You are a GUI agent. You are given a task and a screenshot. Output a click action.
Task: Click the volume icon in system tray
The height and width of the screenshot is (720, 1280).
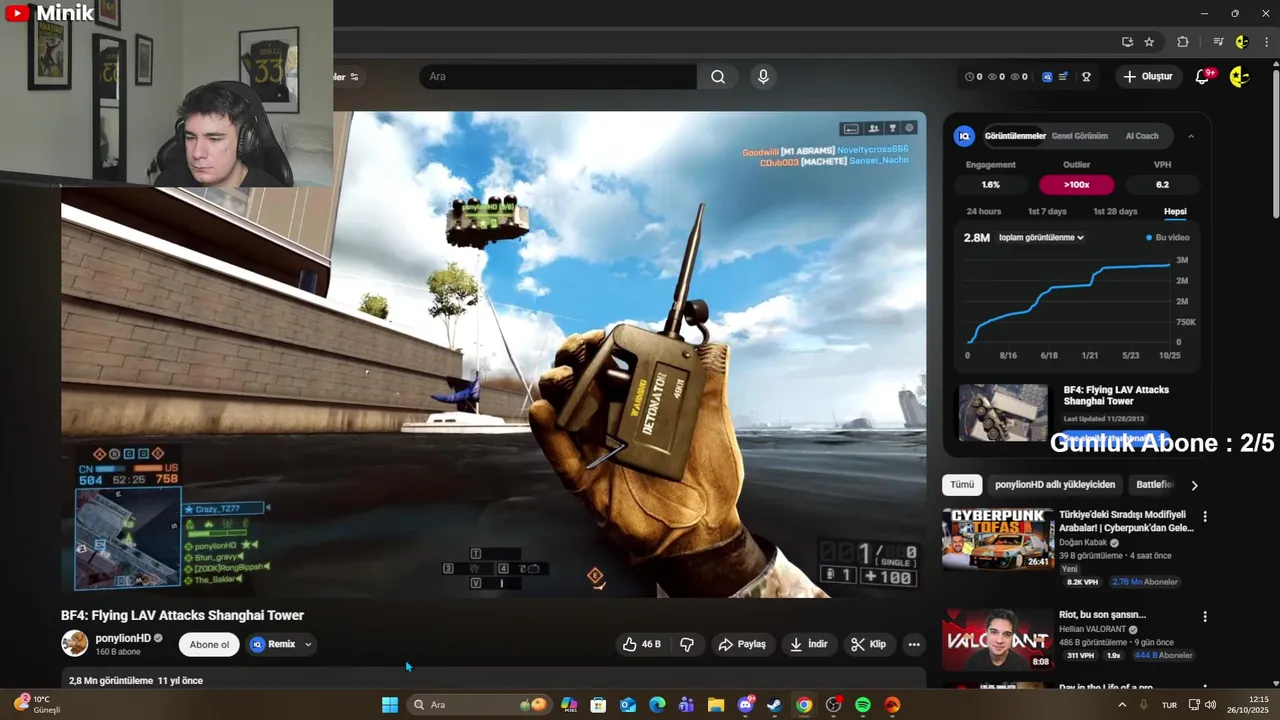click(1210, 705)
